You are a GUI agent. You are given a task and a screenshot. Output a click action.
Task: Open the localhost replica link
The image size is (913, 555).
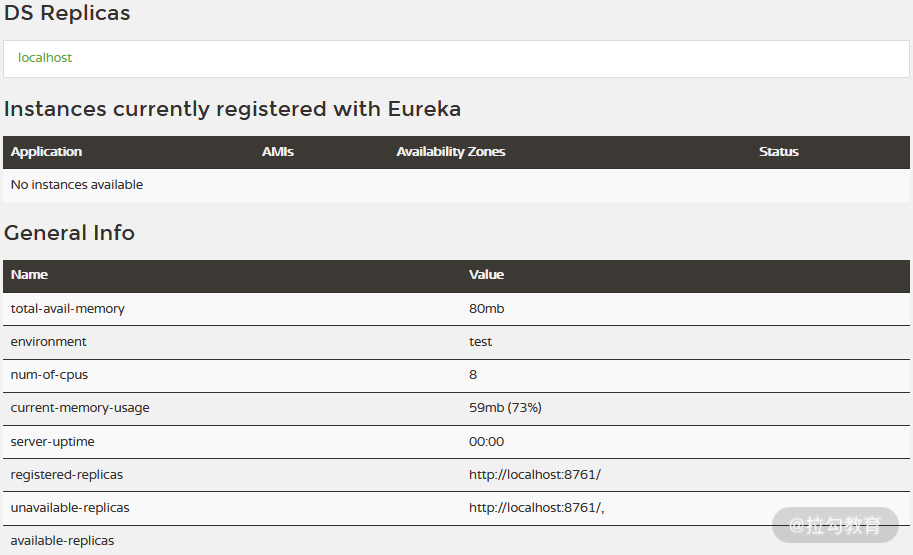tap(45, 58)
